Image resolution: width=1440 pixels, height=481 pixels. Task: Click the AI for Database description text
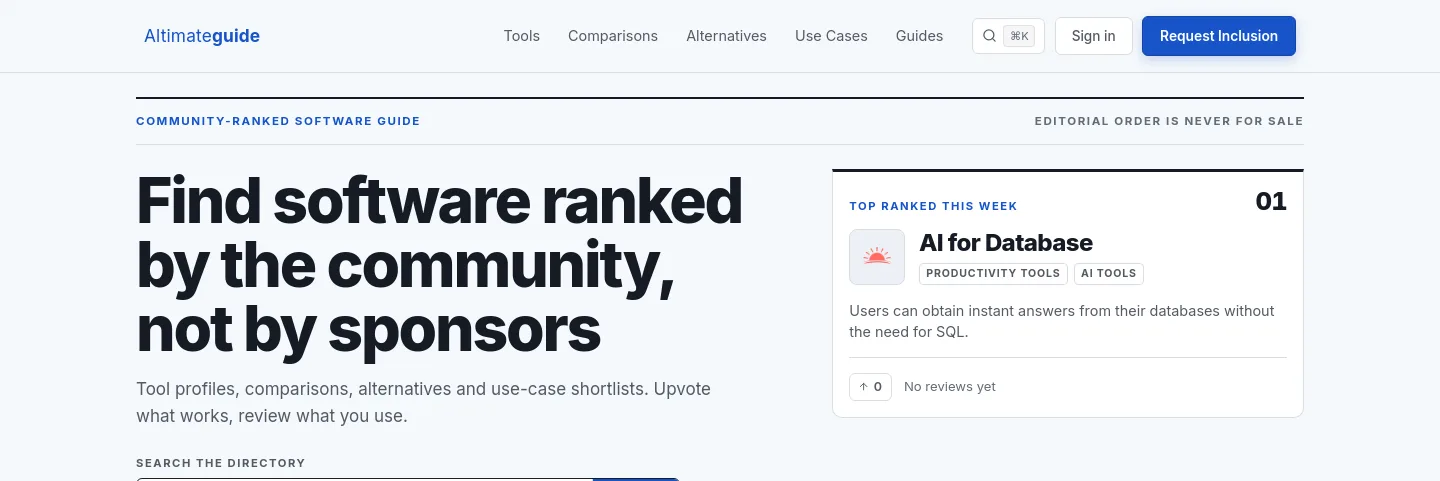(1062, 321)
